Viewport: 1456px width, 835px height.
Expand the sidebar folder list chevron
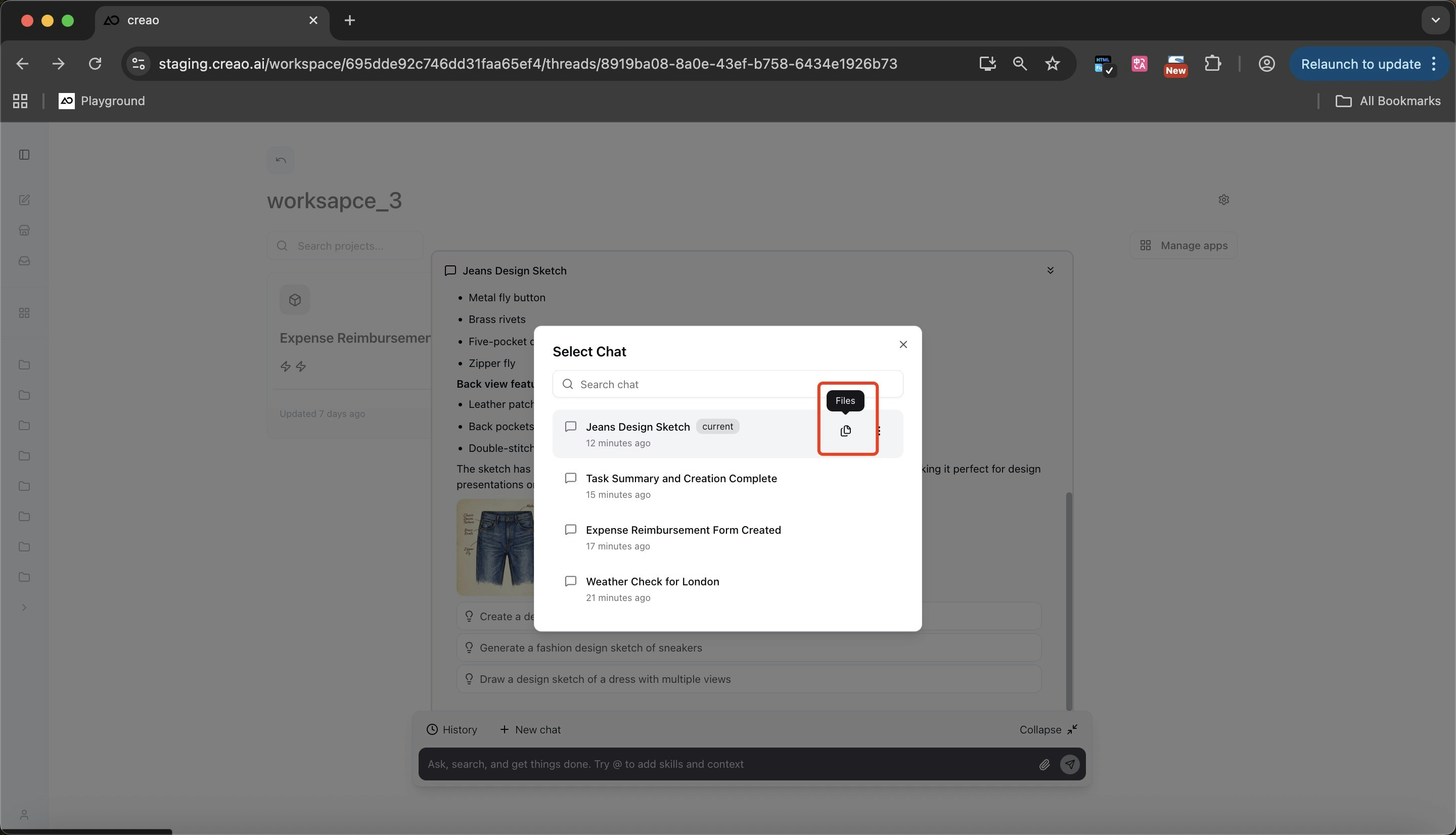click(x=24, y=608)
